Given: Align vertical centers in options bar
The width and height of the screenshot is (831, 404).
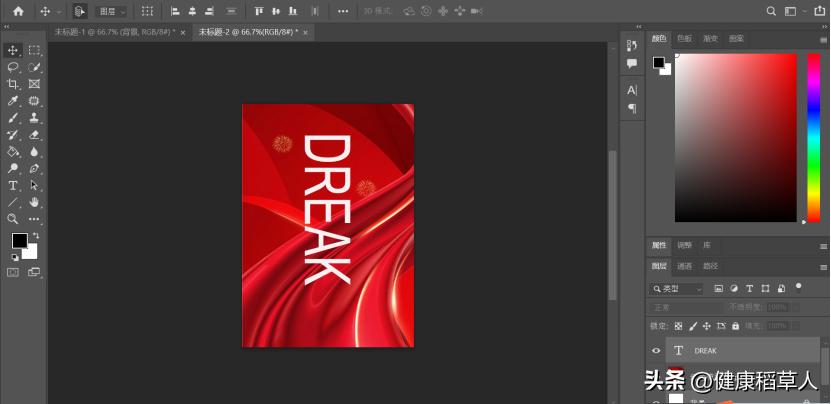Looking at the screenshot, I should [x=276, y=11].
